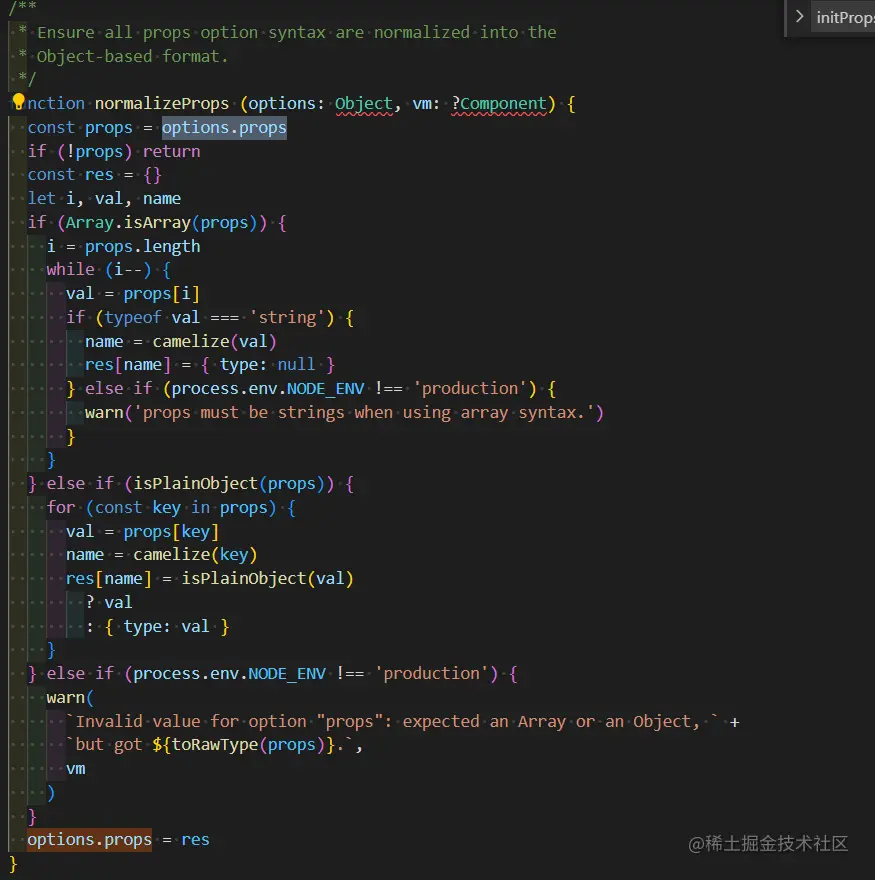Viewport: 875px width, 880px height.
Task: Click the 'while (i--)' loop line
Action: [x=108, y=270]
